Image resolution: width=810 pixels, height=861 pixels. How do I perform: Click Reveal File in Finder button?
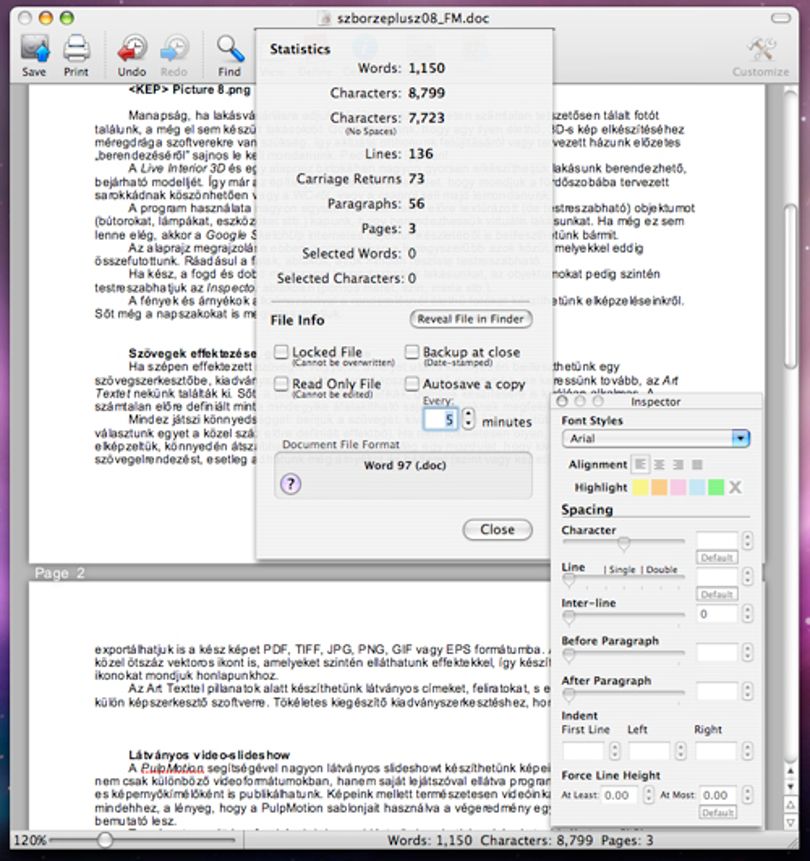tap(471, 320)
